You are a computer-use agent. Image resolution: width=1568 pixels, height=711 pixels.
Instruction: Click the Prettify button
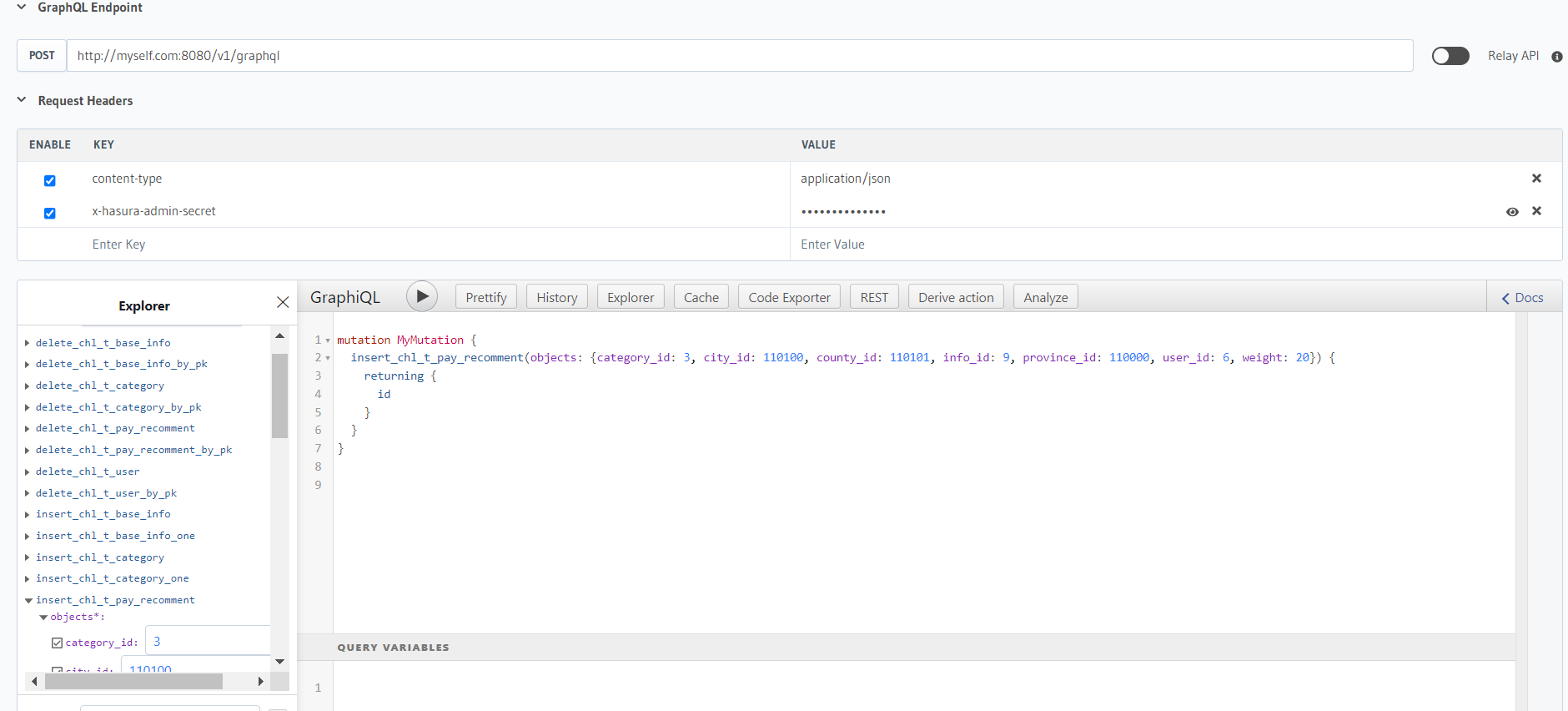click(x=486, y=297)
